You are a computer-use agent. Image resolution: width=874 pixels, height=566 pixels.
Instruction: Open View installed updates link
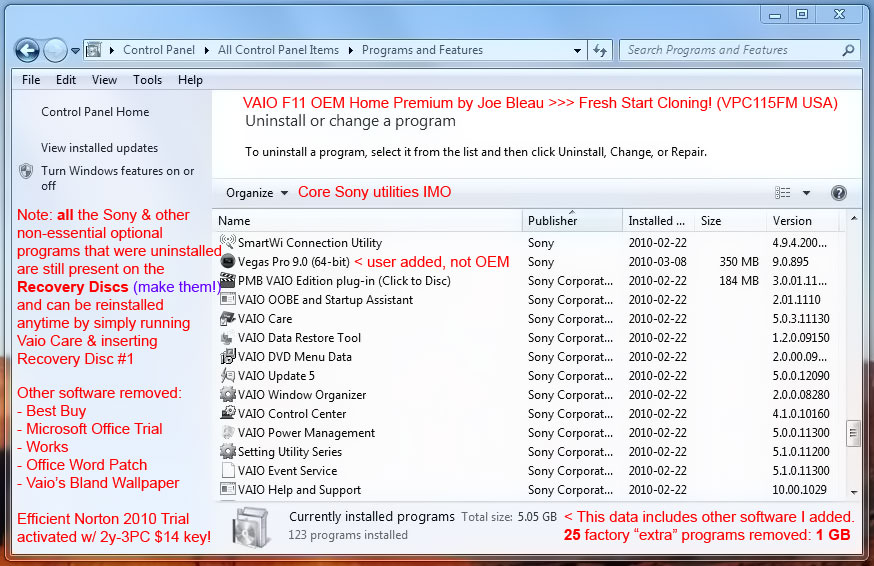click(x=99, y=148)
